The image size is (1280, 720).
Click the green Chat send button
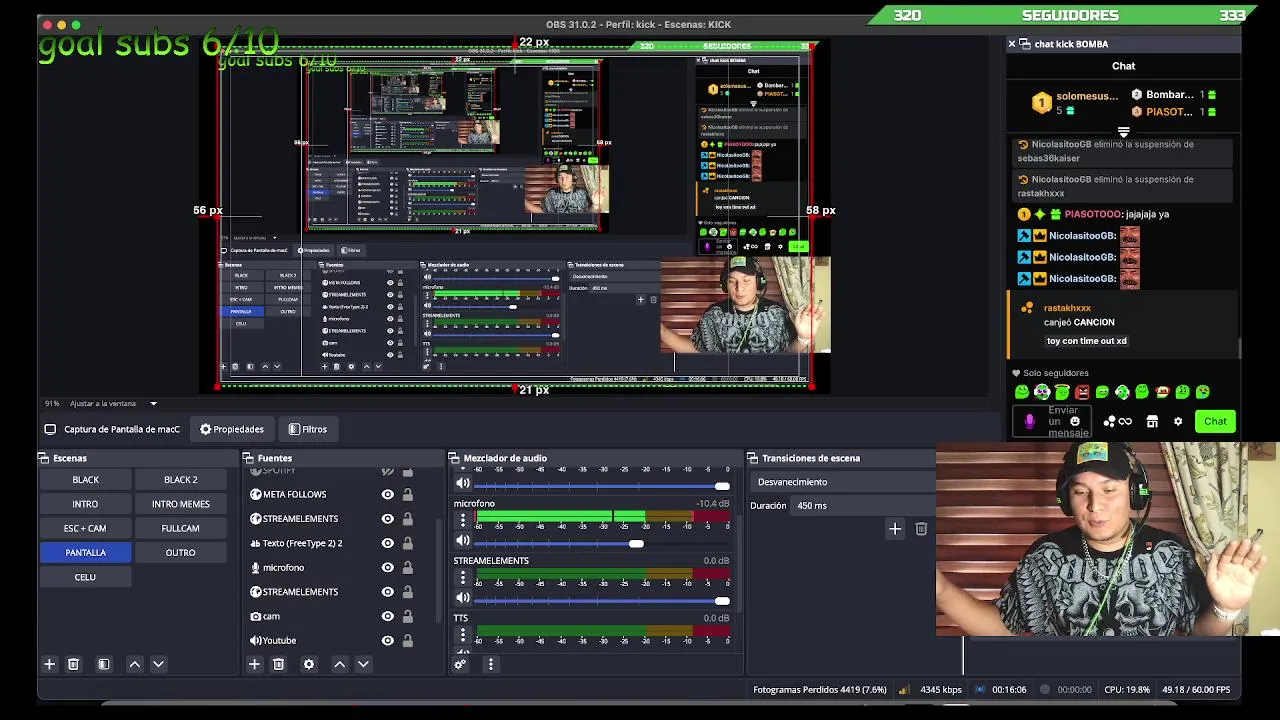click(x=1215, y=422)
